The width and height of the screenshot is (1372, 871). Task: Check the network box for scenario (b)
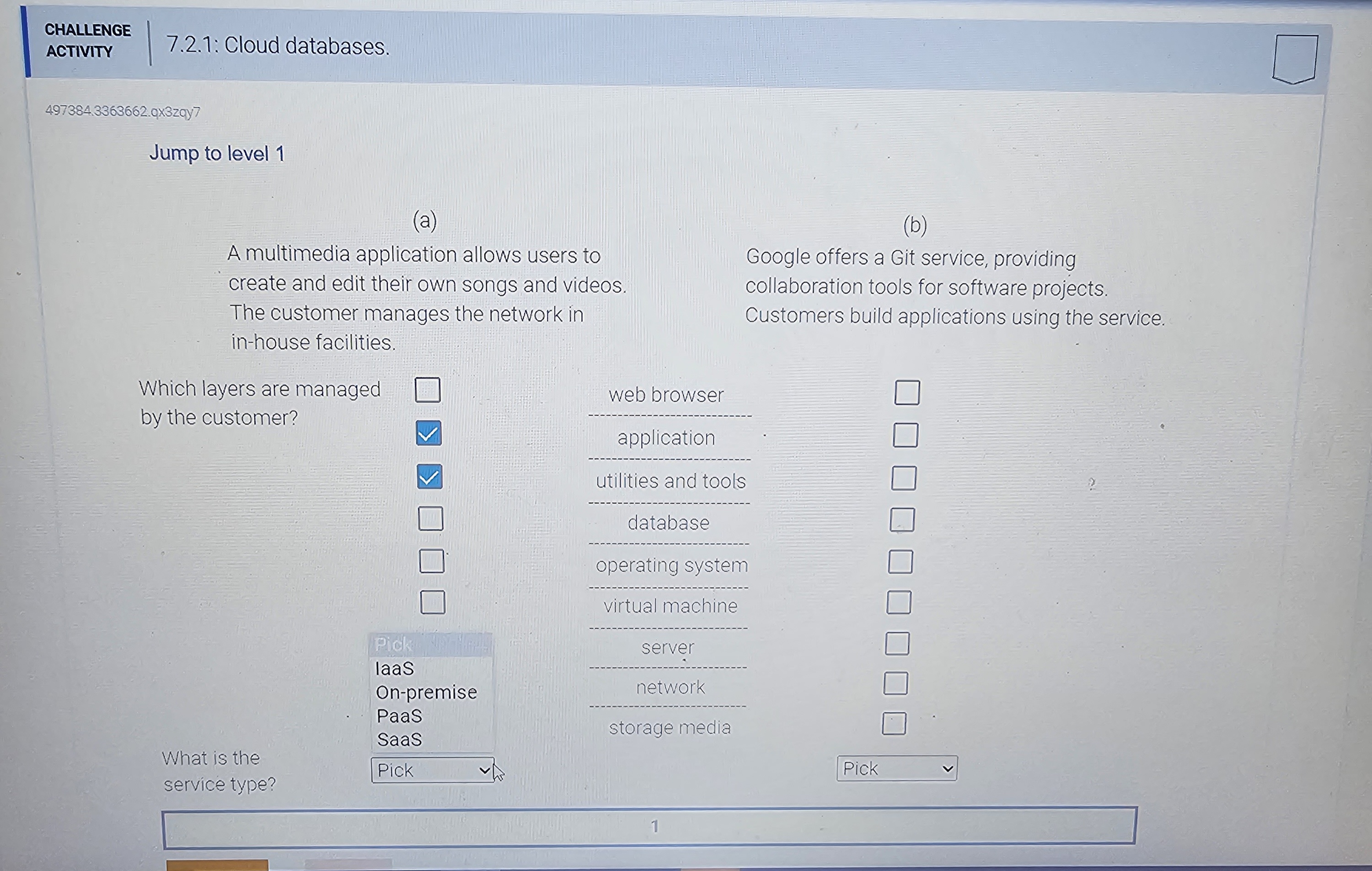pos(895,683)
